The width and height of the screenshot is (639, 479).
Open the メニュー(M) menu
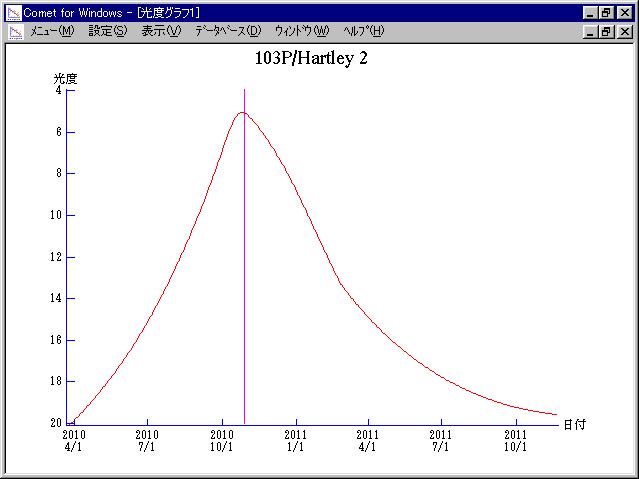(x=52, y=31)
